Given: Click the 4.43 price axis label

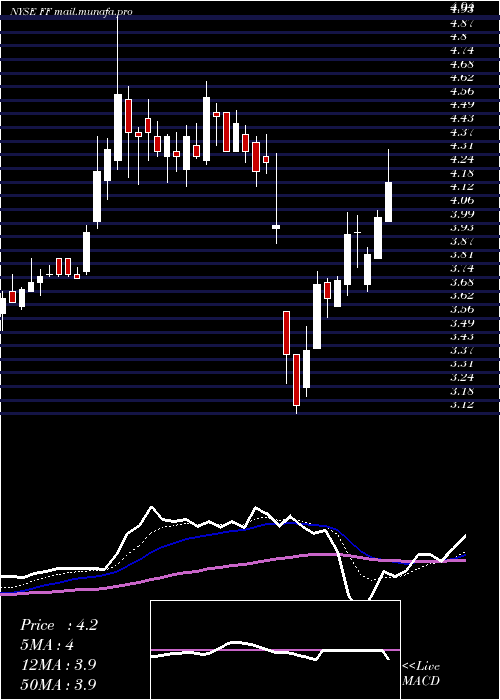Looking at the screenshot, I should [461, 118].
